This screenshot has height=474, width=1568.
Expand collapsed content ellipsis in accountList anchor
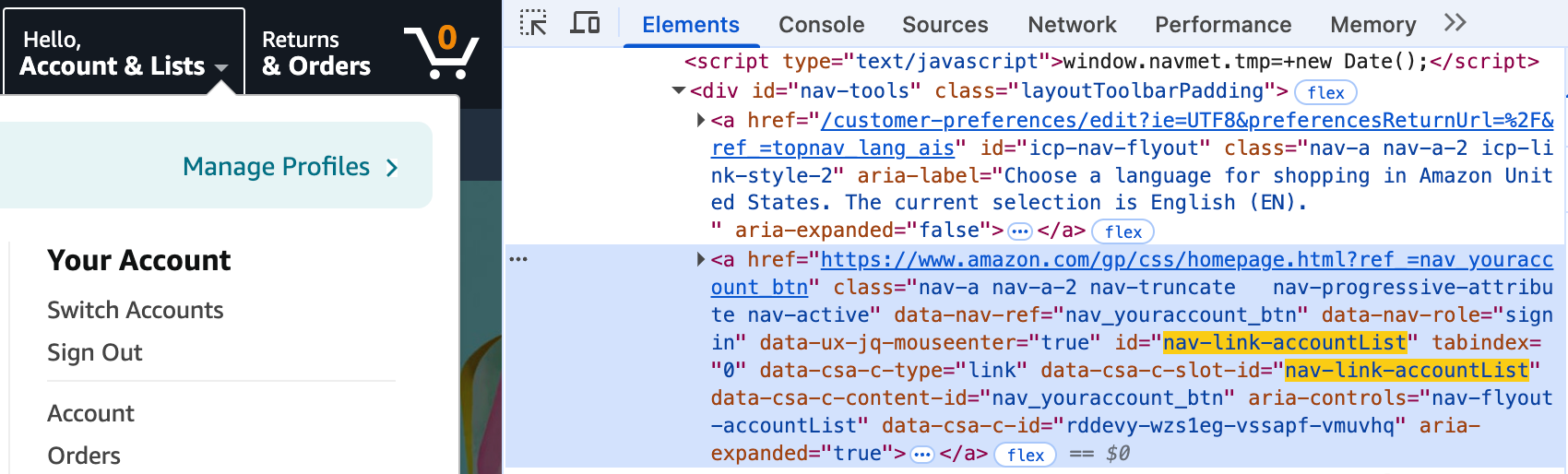tap(921, 454)
